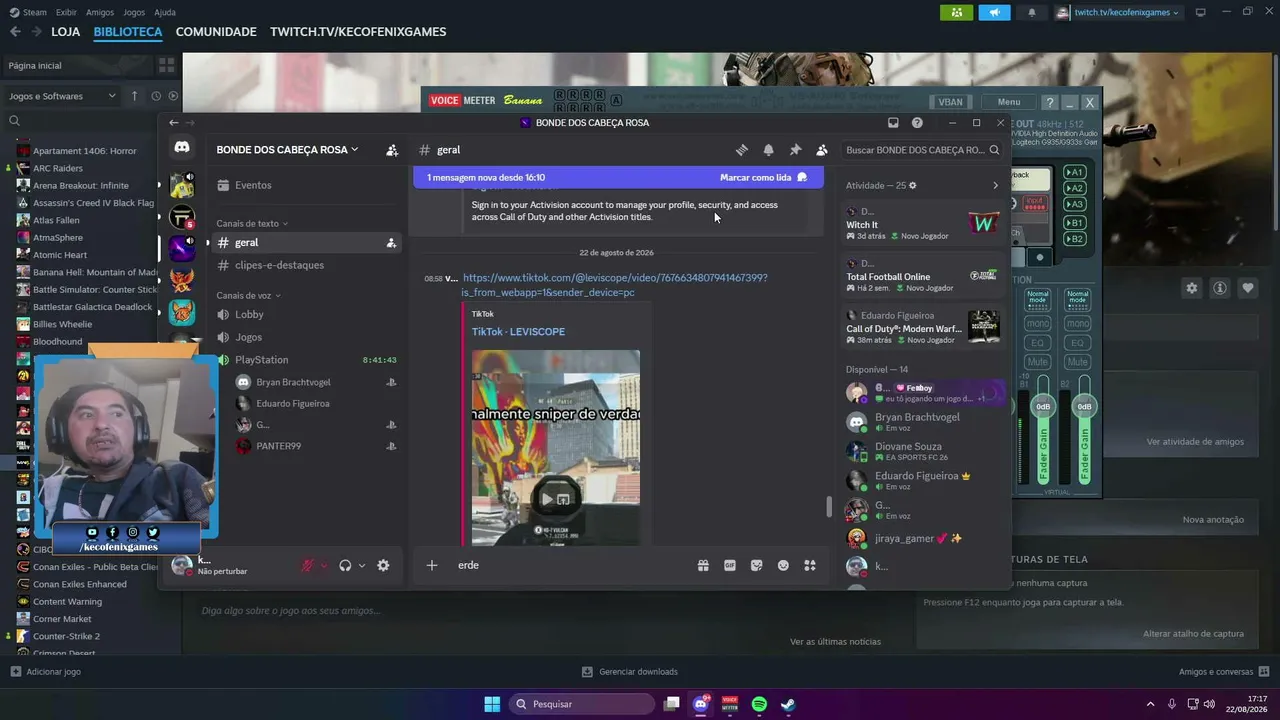This screenshot has height=720, width=1280.
Task: Toggle Discord microphone mute
Action: tap(309, 565)
